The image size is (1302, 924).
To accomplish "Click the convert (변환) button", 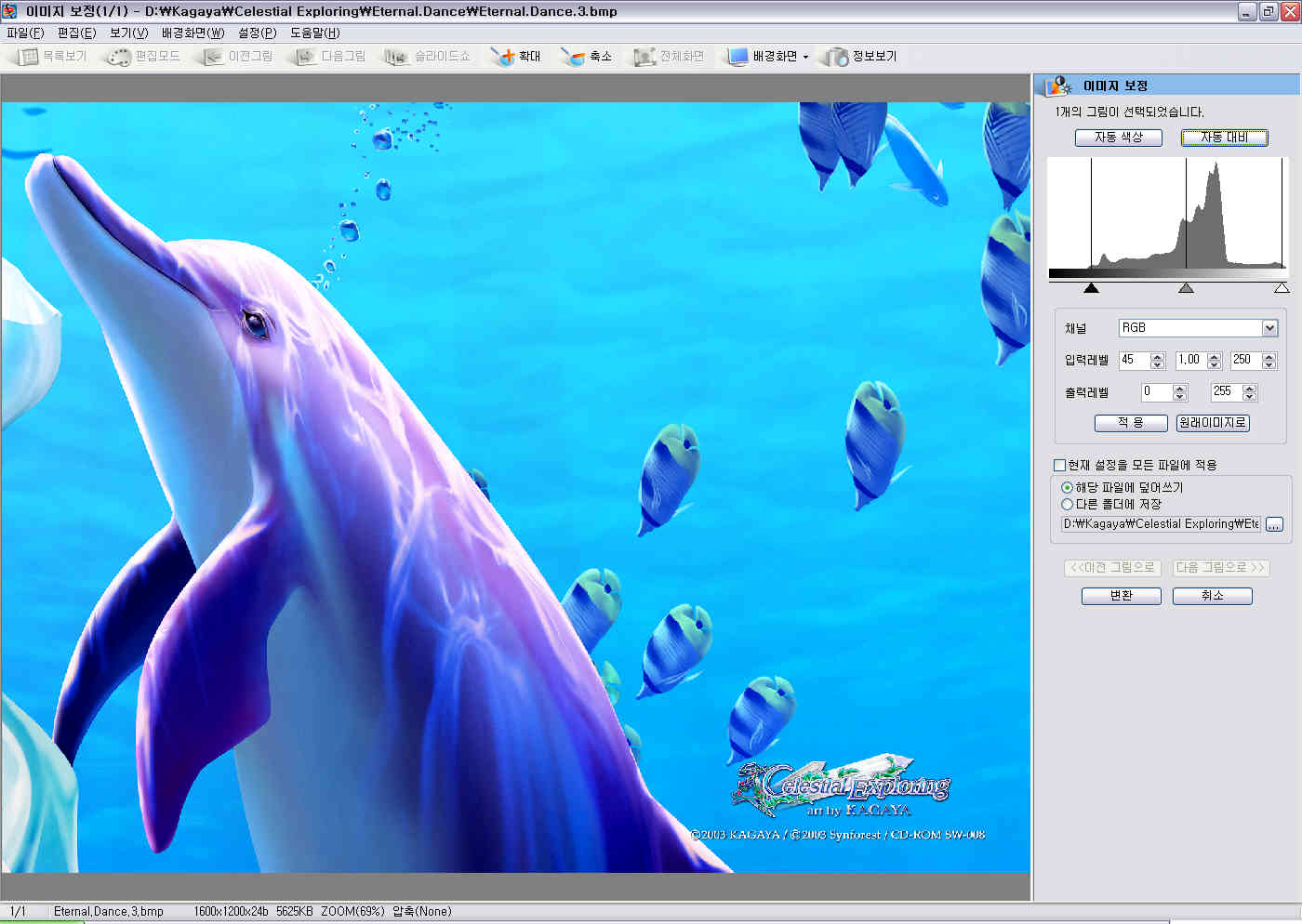I will coord(1121,596).
